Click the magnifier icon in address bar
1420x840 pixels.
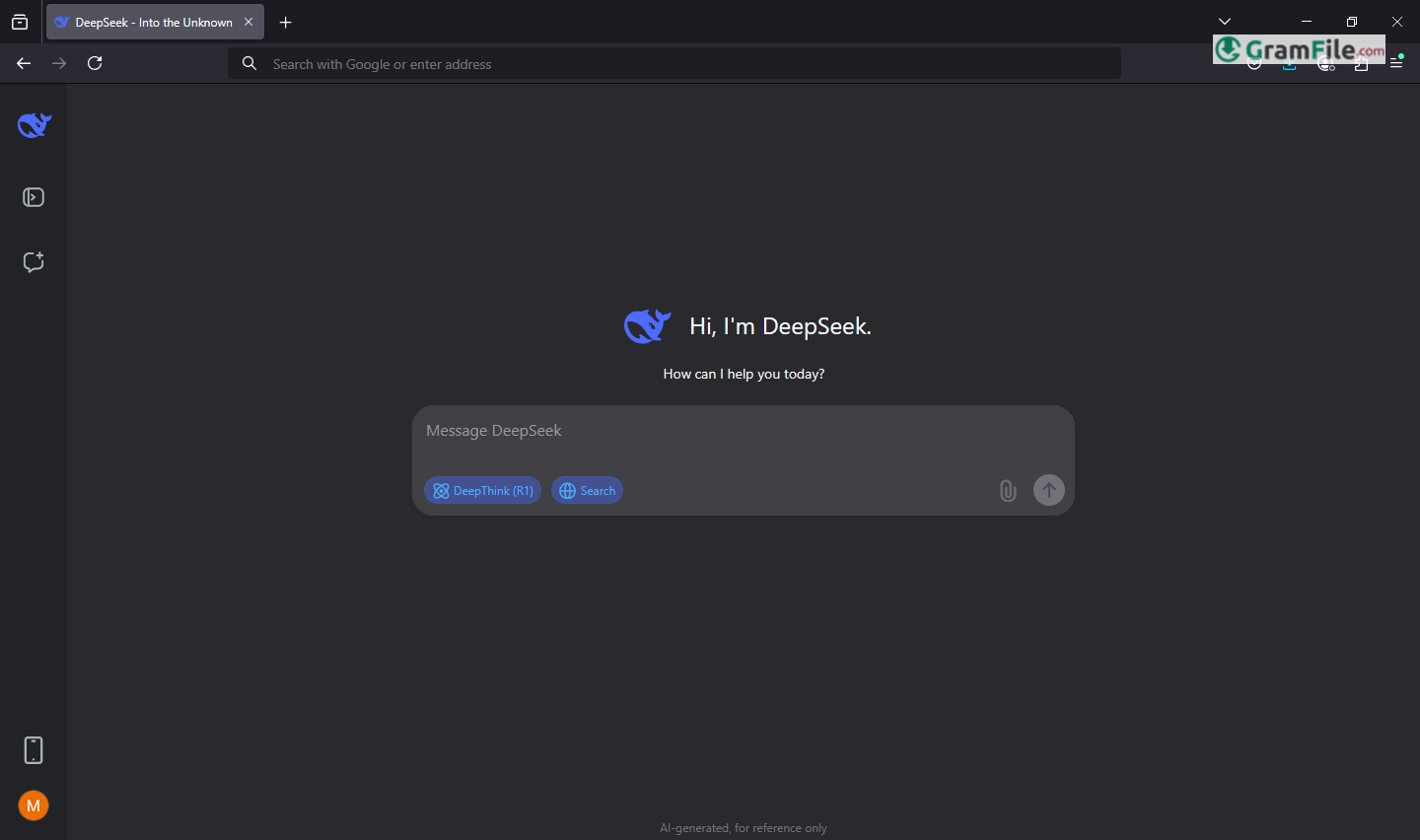(x=249, y=63)
